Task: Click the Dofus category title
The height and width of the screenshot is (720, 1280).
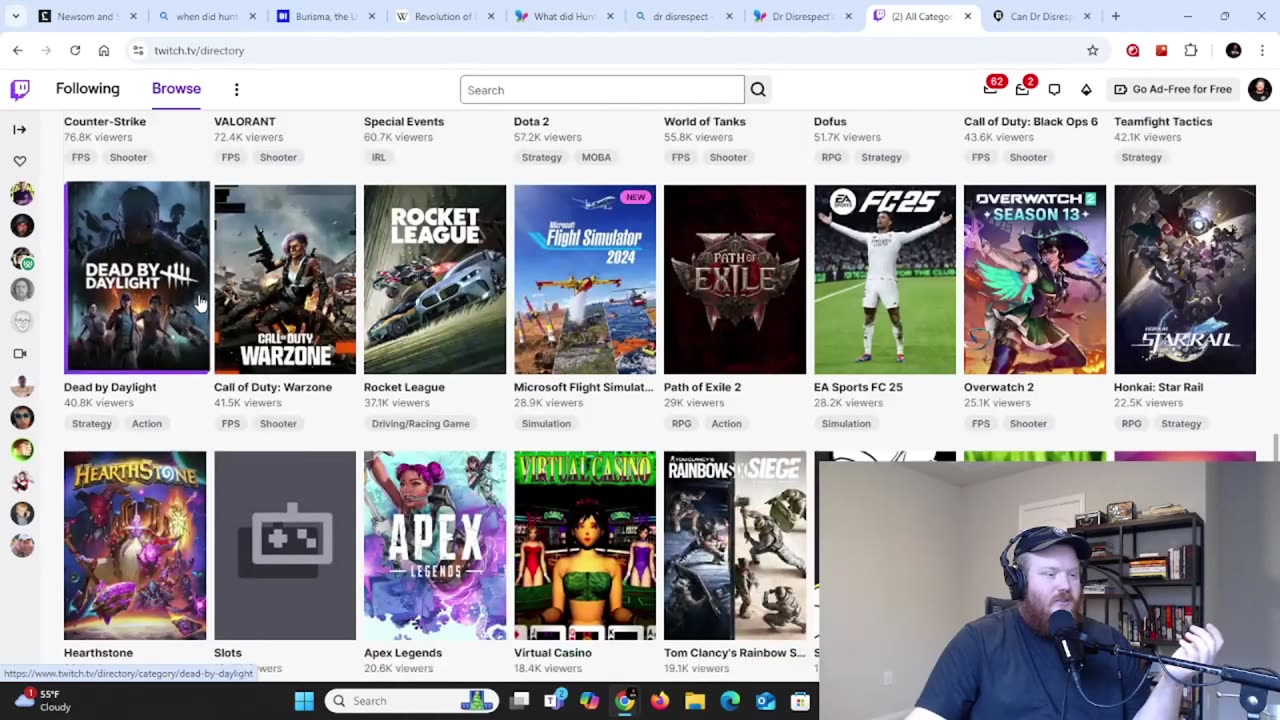Action: click(830, 121)
